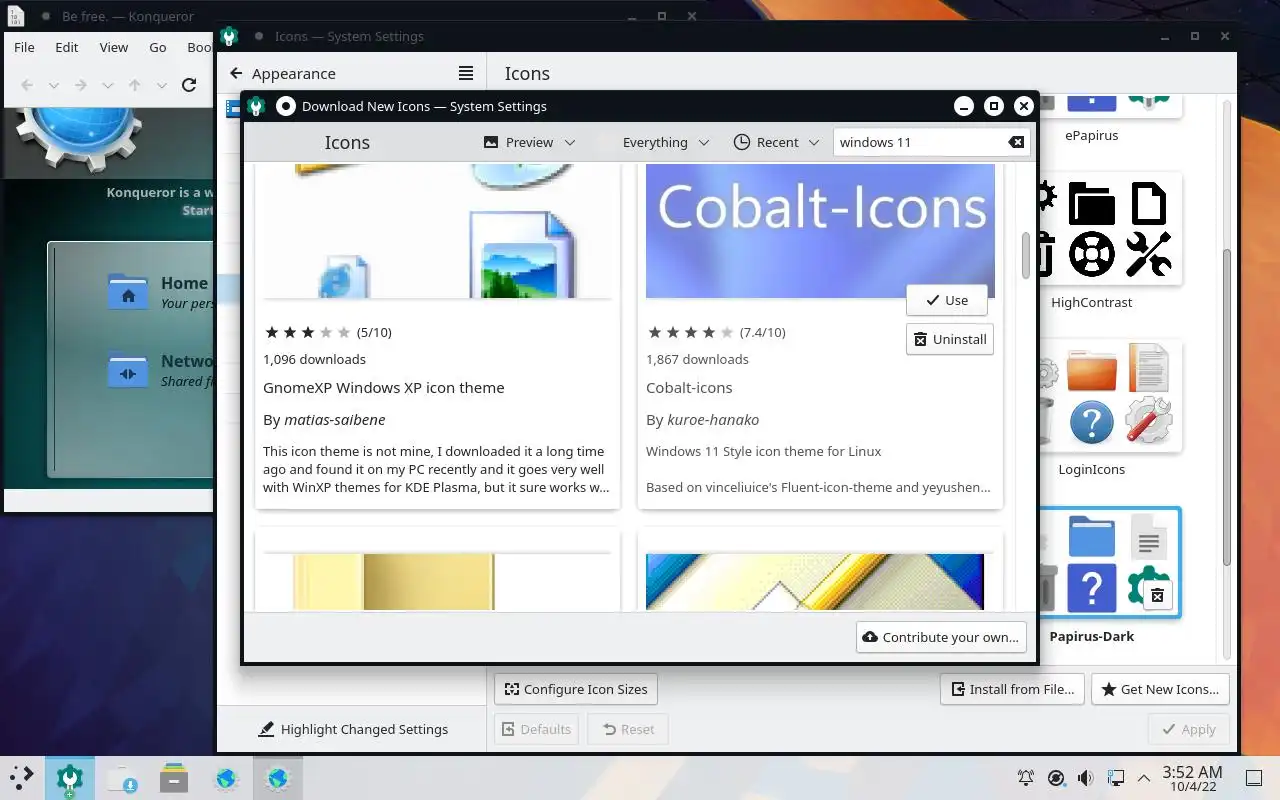Viewport: 1280px width, 800px height.
Task: Click Konqueror's back arrow icon
Action: 27,85
